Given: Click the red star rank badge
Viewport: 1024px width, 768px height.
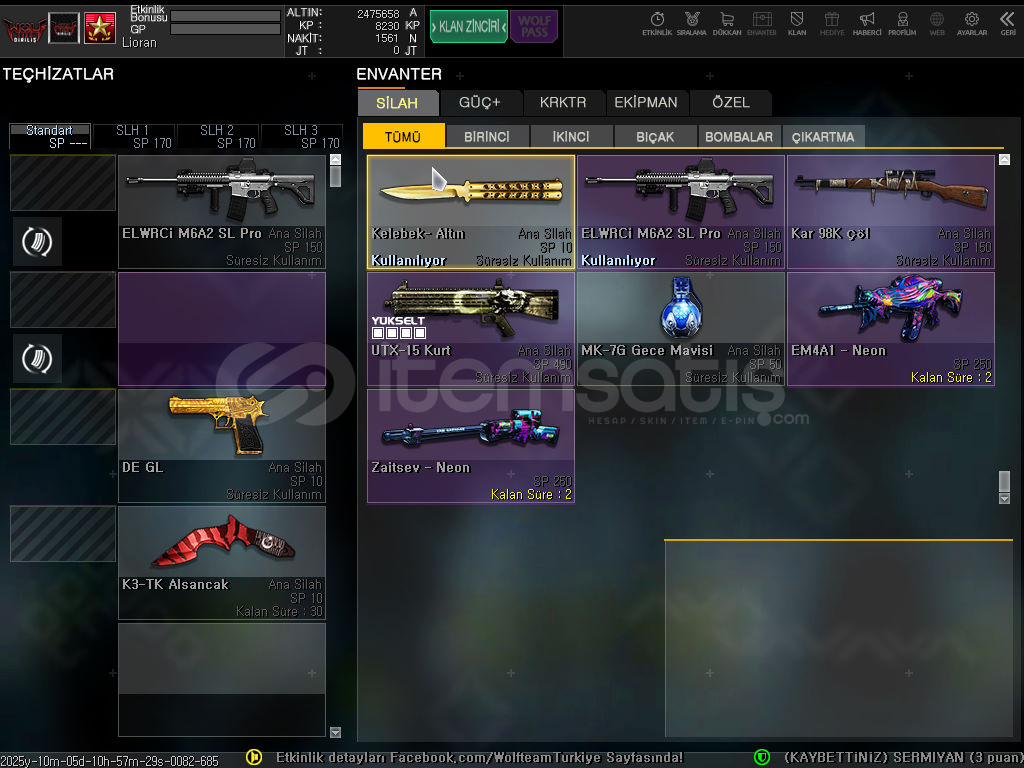Looking at the screenshot, I should (x=100, y=28).
